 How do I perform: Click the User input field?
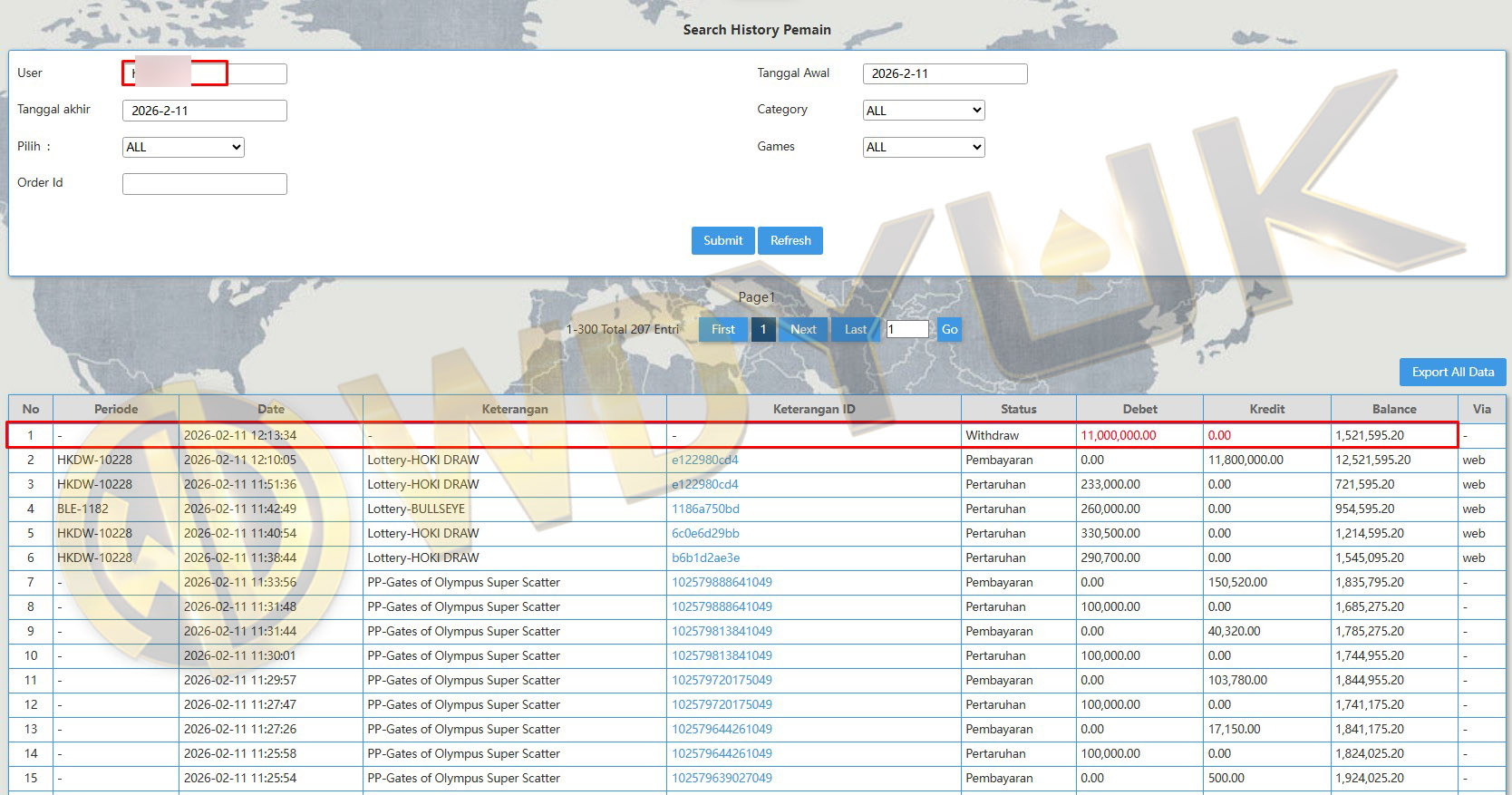pyautogui.click(x=204, y=73)
